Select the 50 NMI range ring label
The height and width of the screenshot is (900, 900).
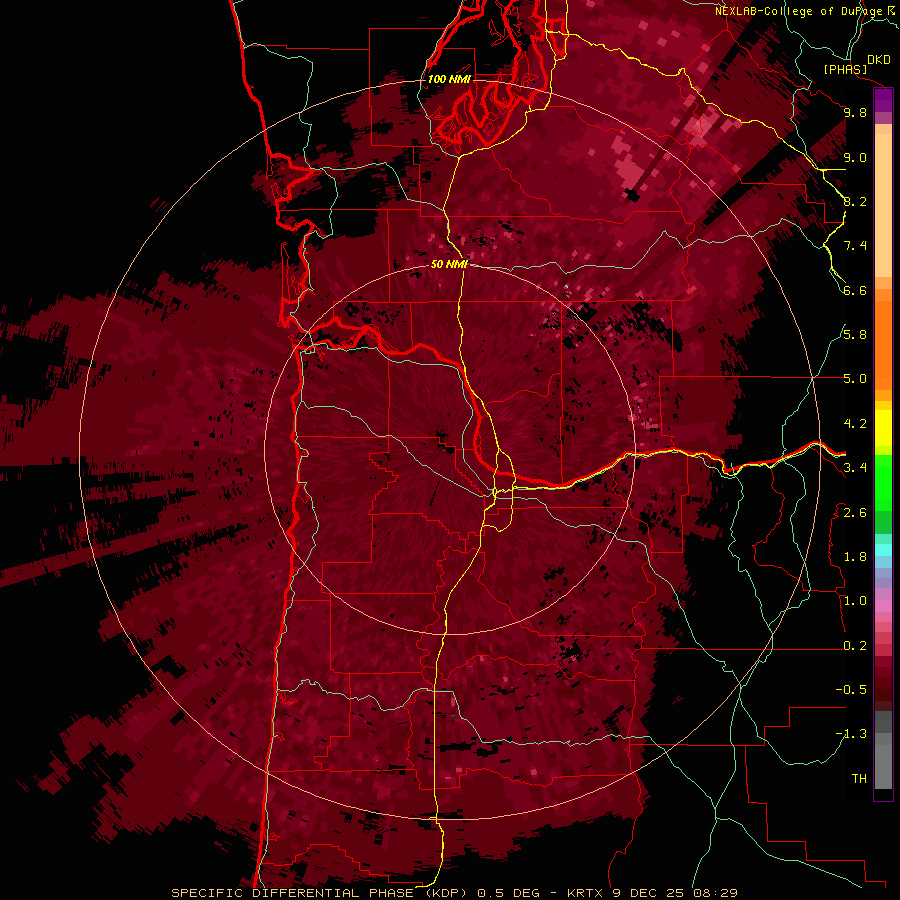coord(449,264)
